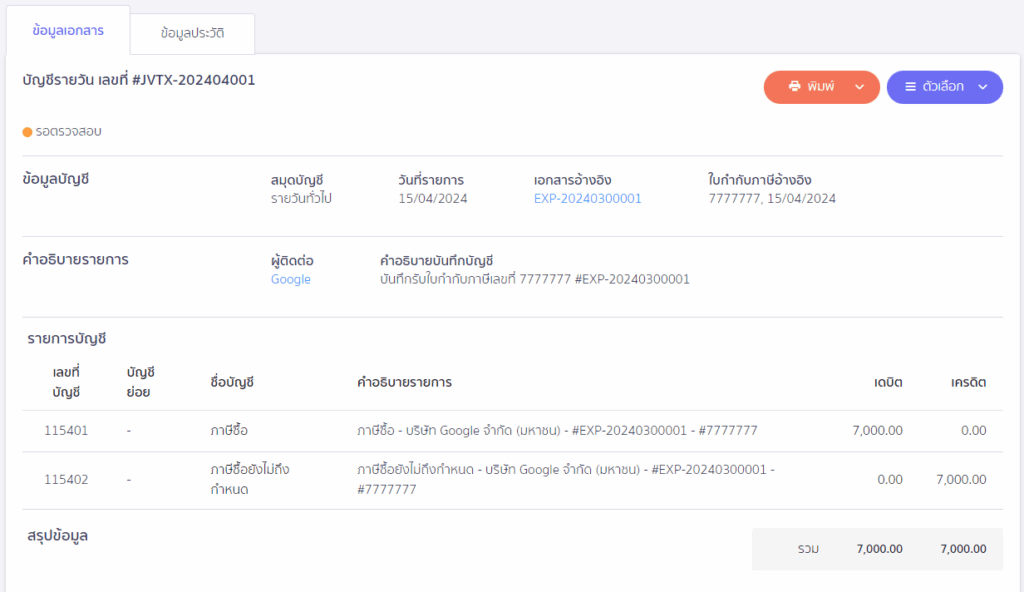Screen dimensions: 1024x592
Task: Click the รอตรวจสอบ status text
Action: [69, 131]
